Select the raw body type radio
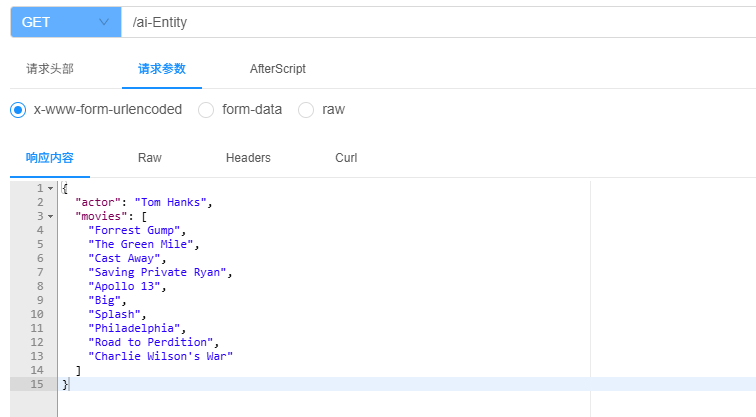 [306, 110]
